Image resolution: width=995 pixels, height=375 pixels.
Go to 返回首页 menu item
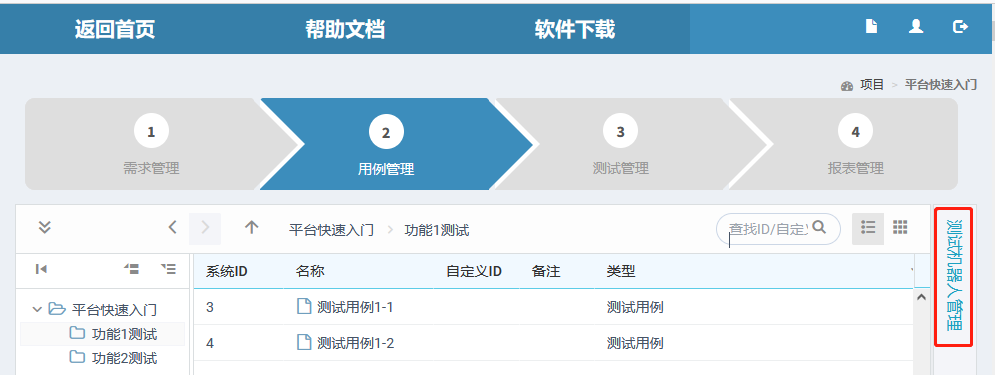115,29
